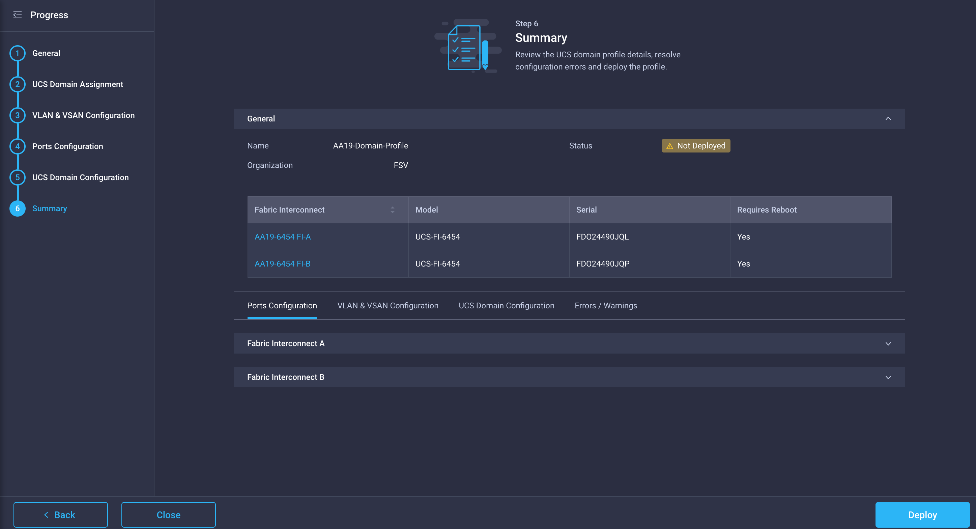Go to General step in sidebar

click(47, 54)
